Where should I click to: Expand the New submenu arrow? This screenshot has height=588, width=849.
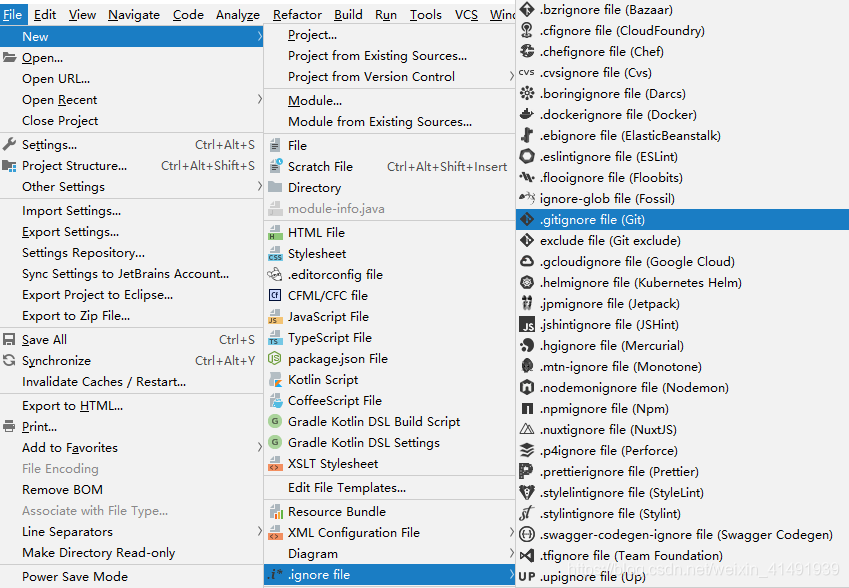pyautogui.click(x=259, y=36)
